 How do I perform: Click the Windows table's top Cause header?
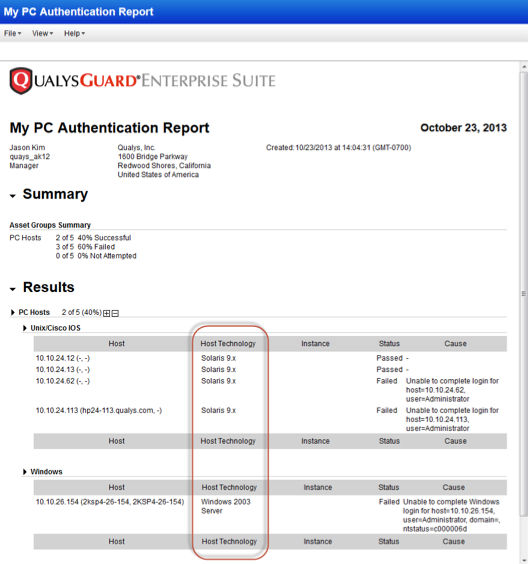pos(454,487)
